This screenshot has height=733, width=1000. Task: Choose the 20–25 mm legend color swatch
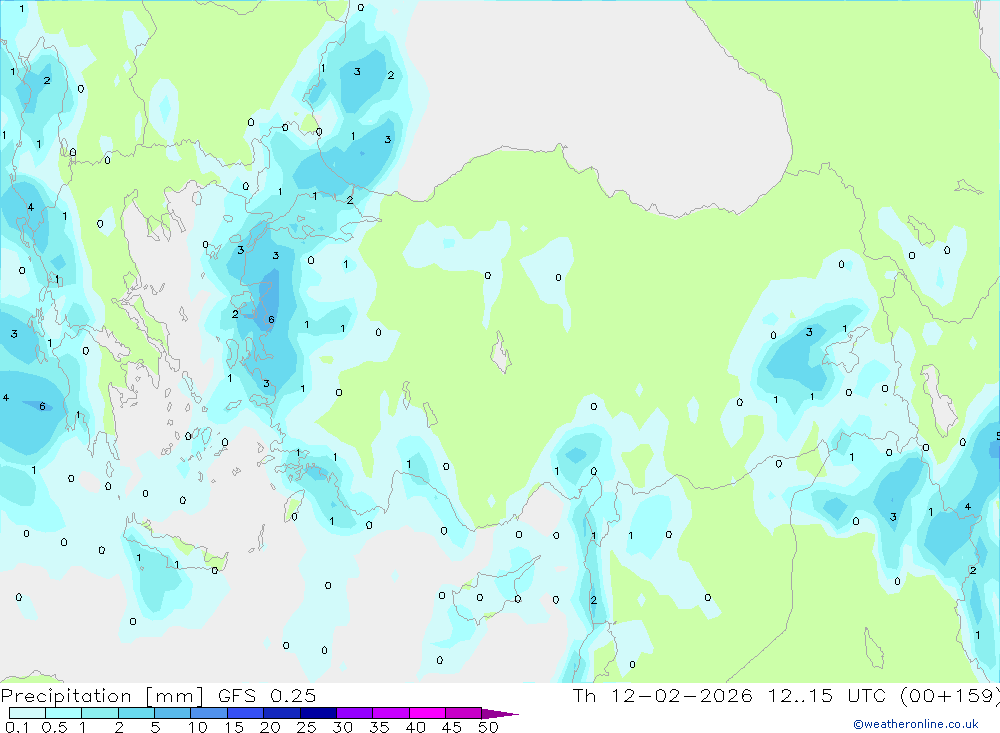(282, 713)
